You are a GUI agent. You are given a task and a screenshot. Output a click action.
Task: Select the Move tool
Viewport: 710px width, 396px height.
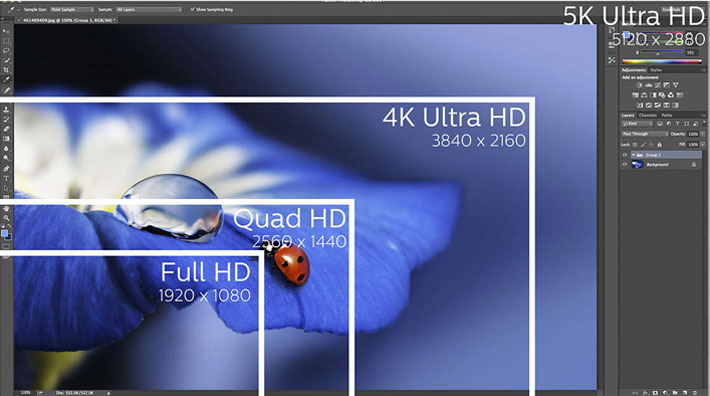click(x=6, y=31)
